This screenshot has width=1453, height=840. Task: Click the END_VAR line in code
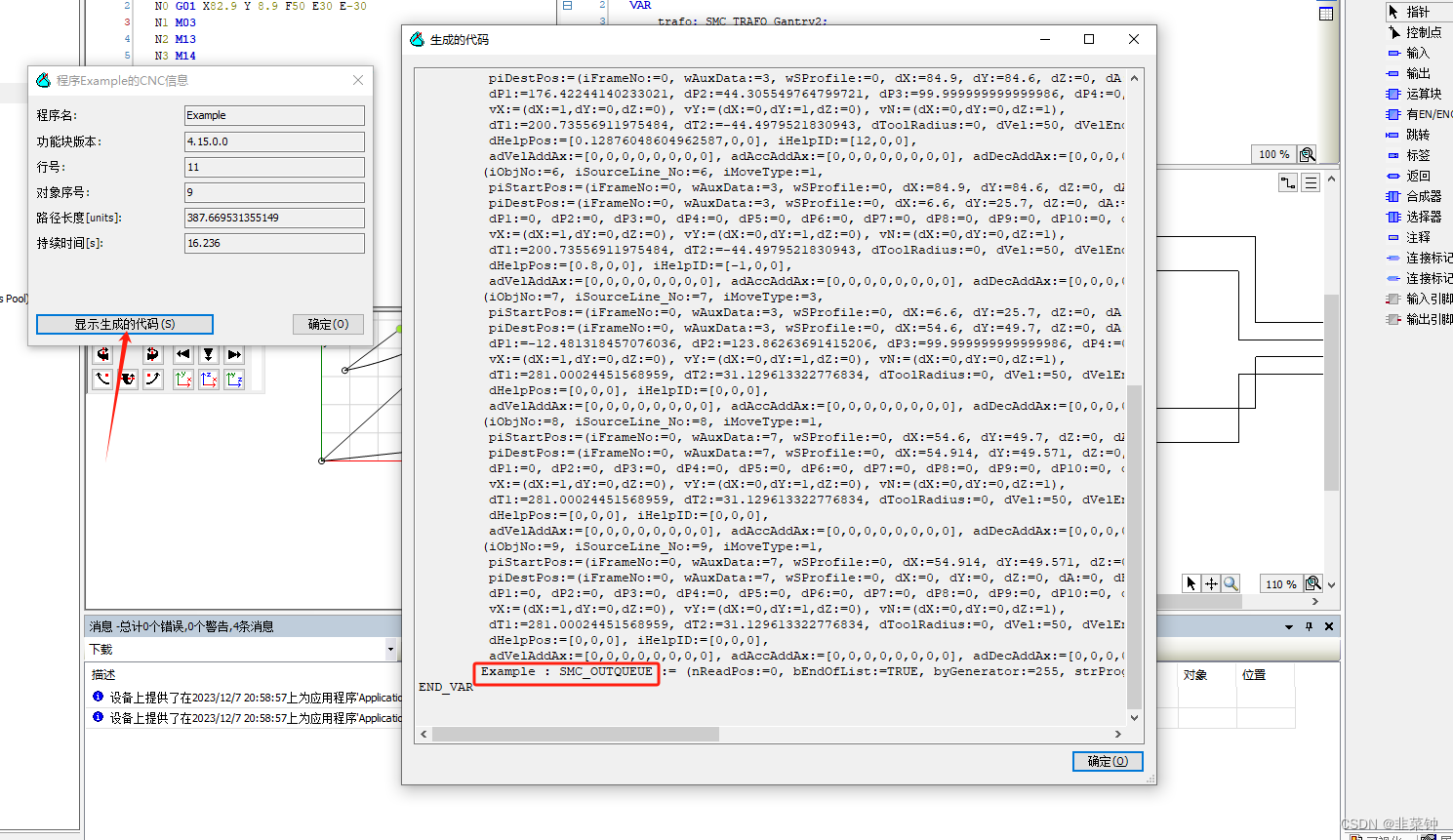pyautogui.click(x=446, y=687)
